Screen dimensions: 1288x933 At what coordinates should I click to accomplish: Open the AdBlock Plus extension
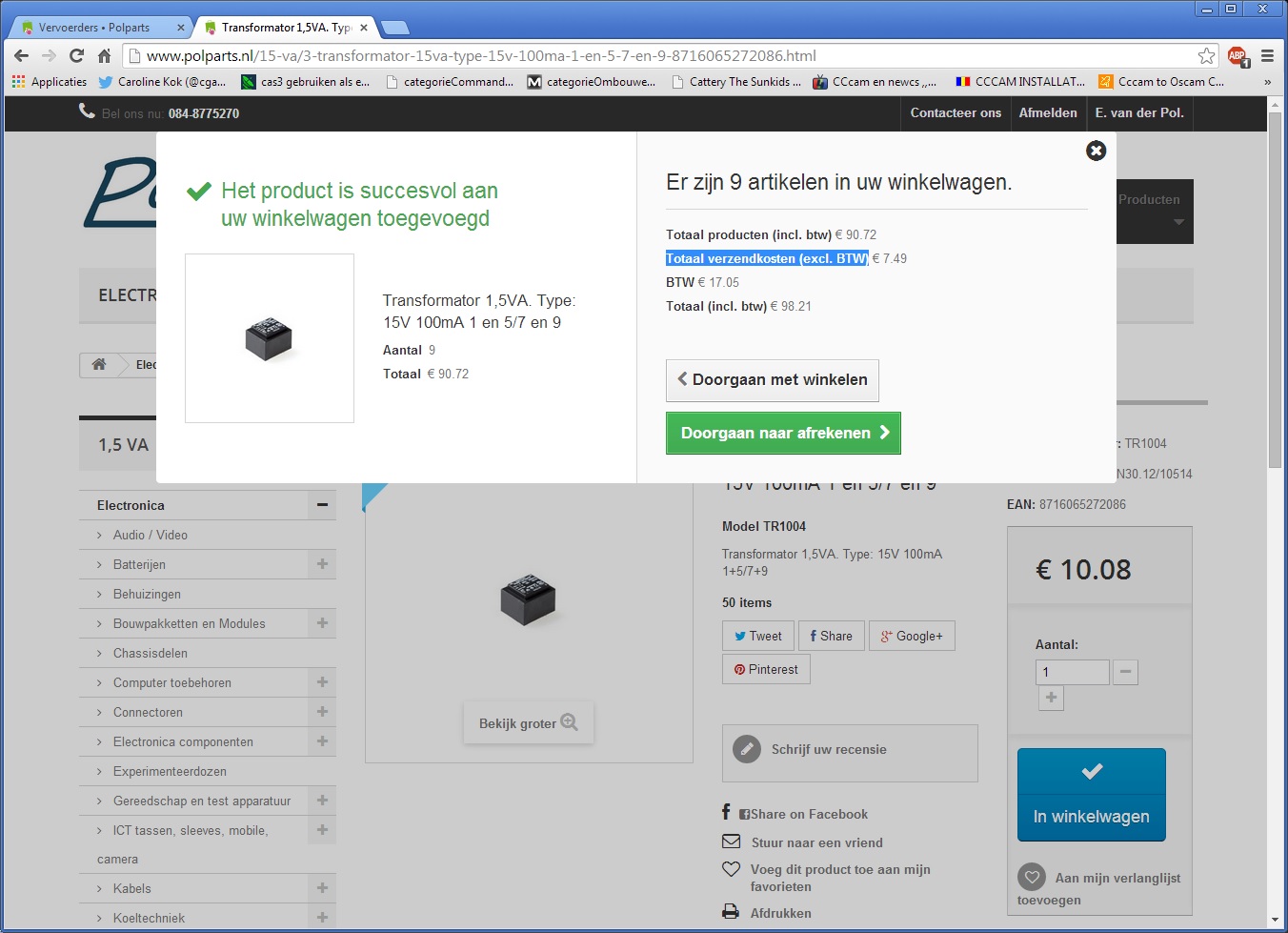pyautogui.click(x=1238, y=56)
